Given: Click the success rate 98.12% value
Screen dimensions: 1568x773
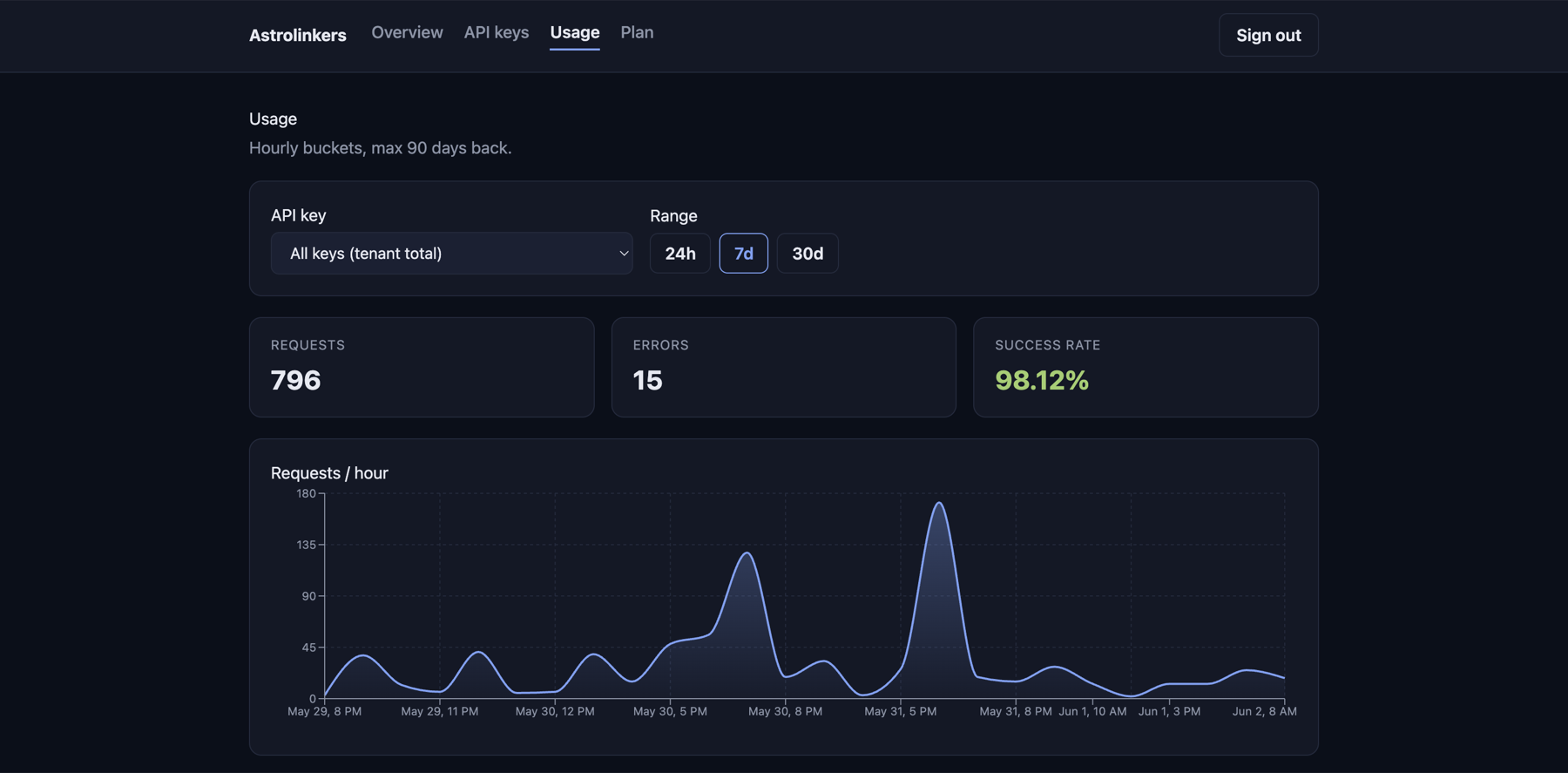Looking at the screenshot, I should (x=1042, y=380).
